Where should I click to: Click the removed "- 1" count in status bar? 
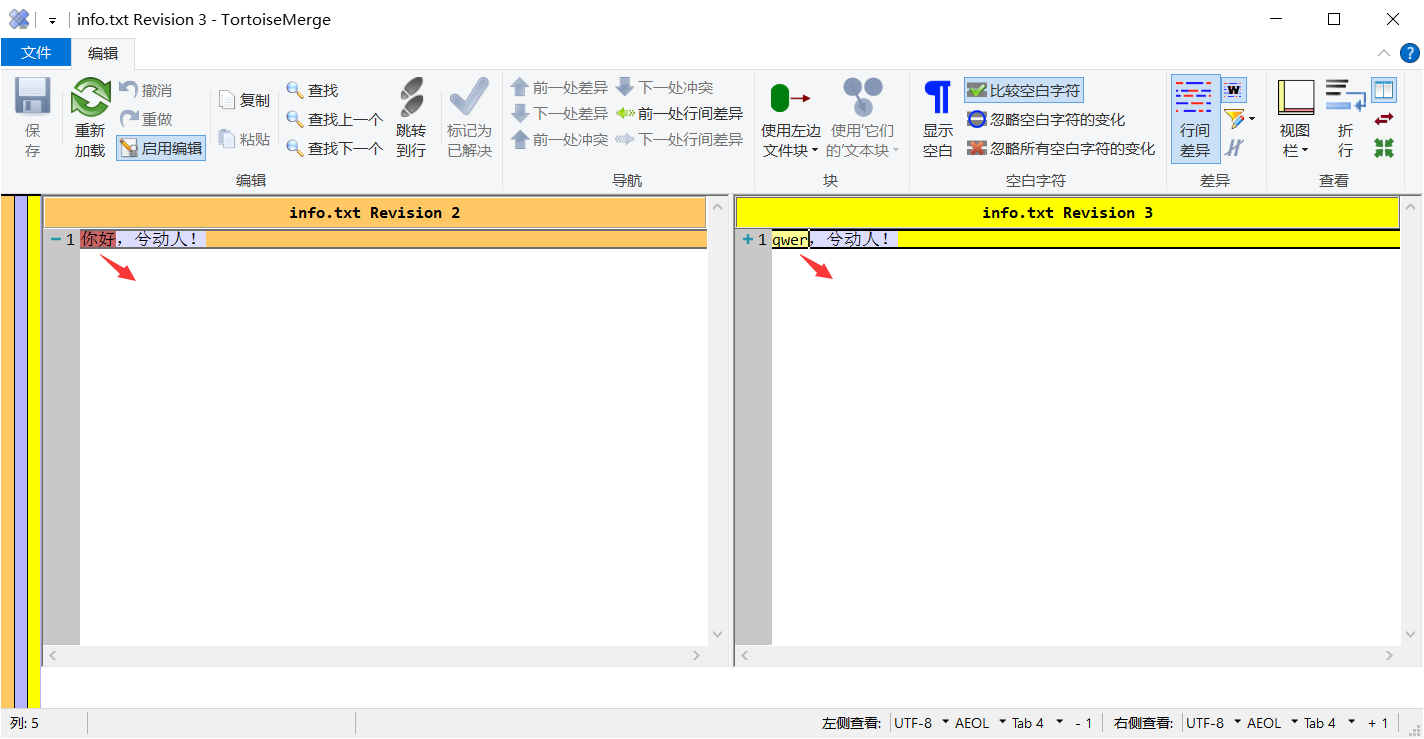click(1083, 723)
